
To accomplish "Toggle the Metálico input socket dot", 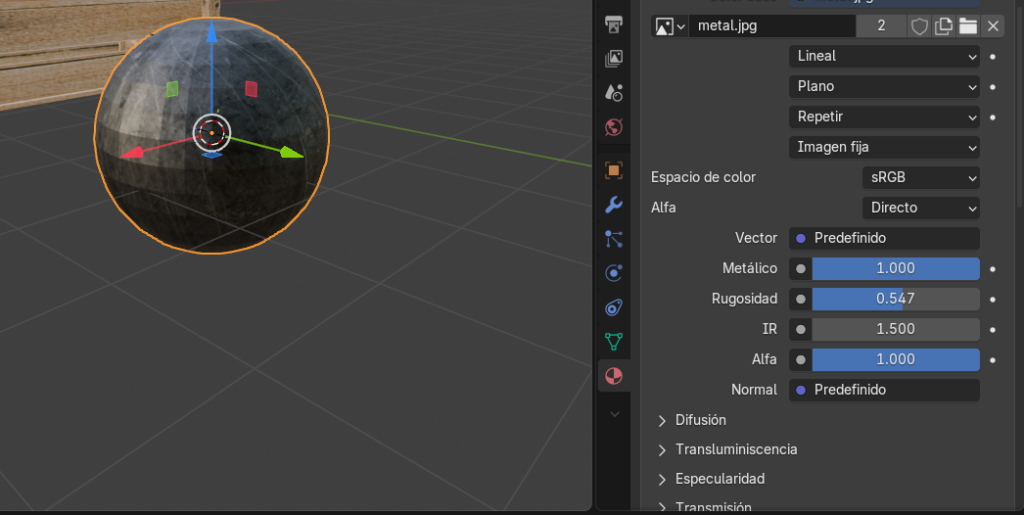I will [800, 268].
